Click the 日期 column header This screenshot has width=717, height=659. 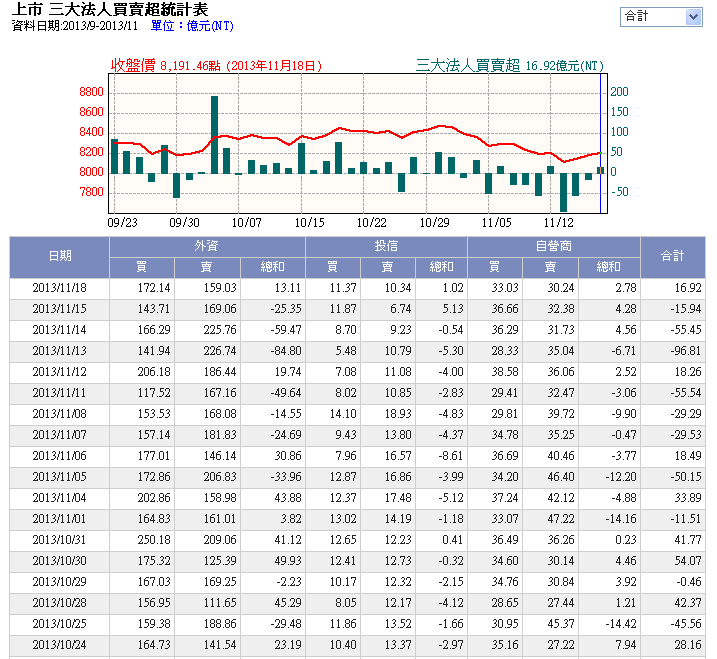pyautogui.click(x=59, y=257)
